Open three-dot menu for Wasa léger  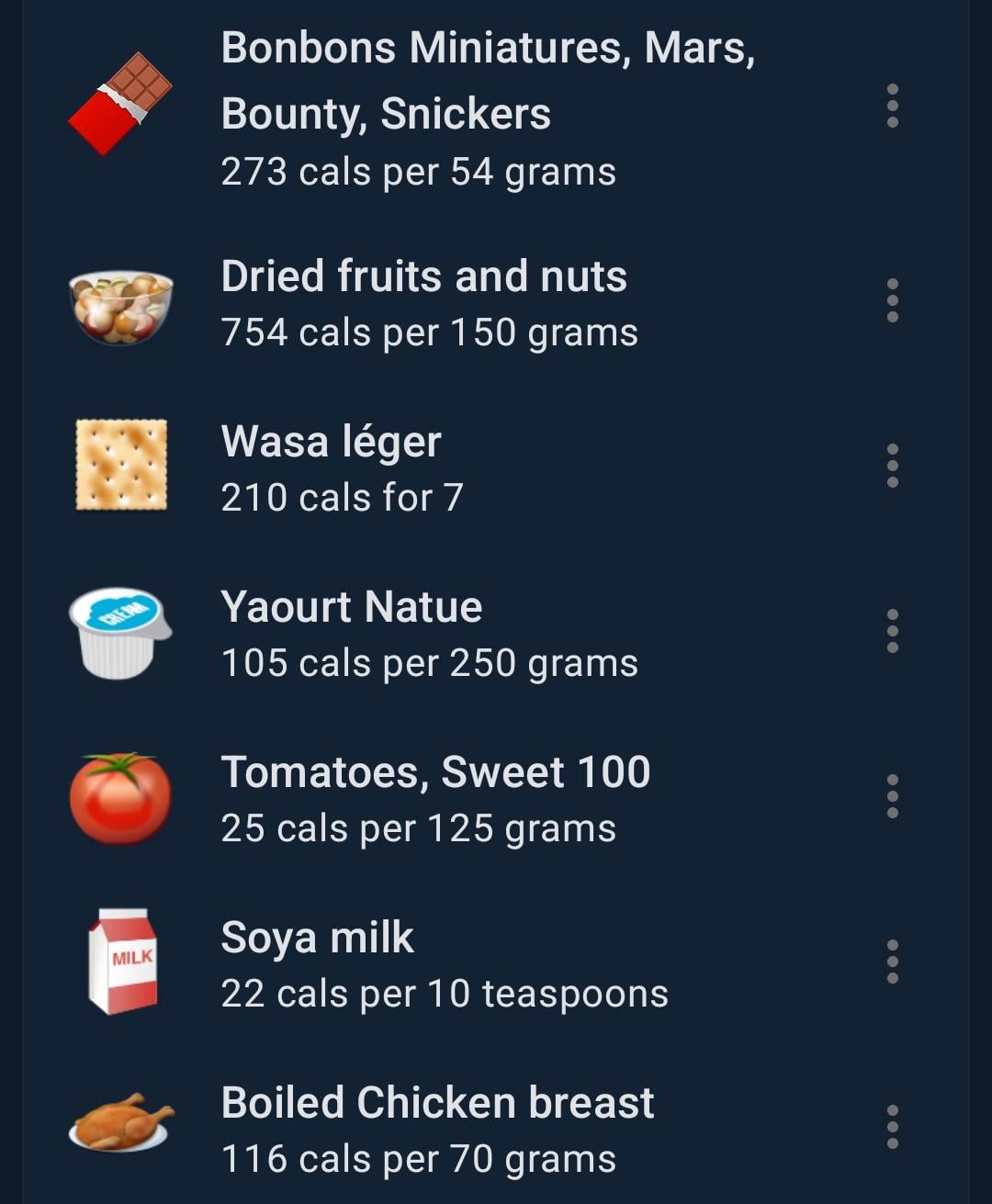click(x=892, y=466)
